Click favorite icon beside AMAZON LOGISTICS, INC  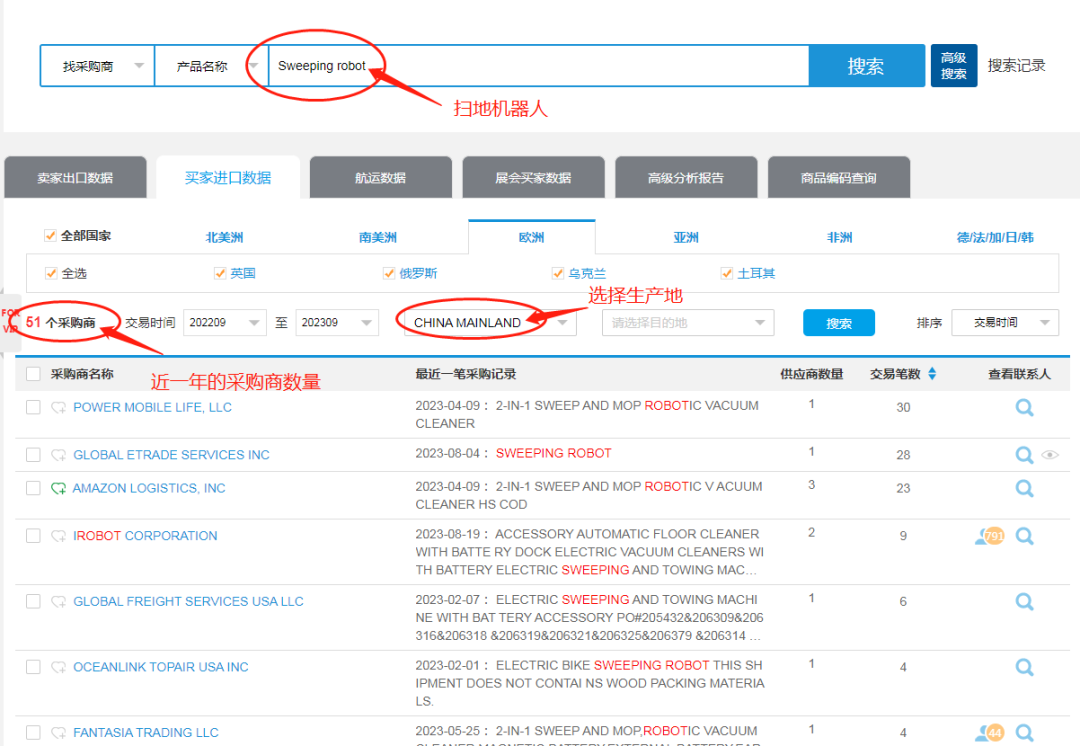(x=59, y=489)
